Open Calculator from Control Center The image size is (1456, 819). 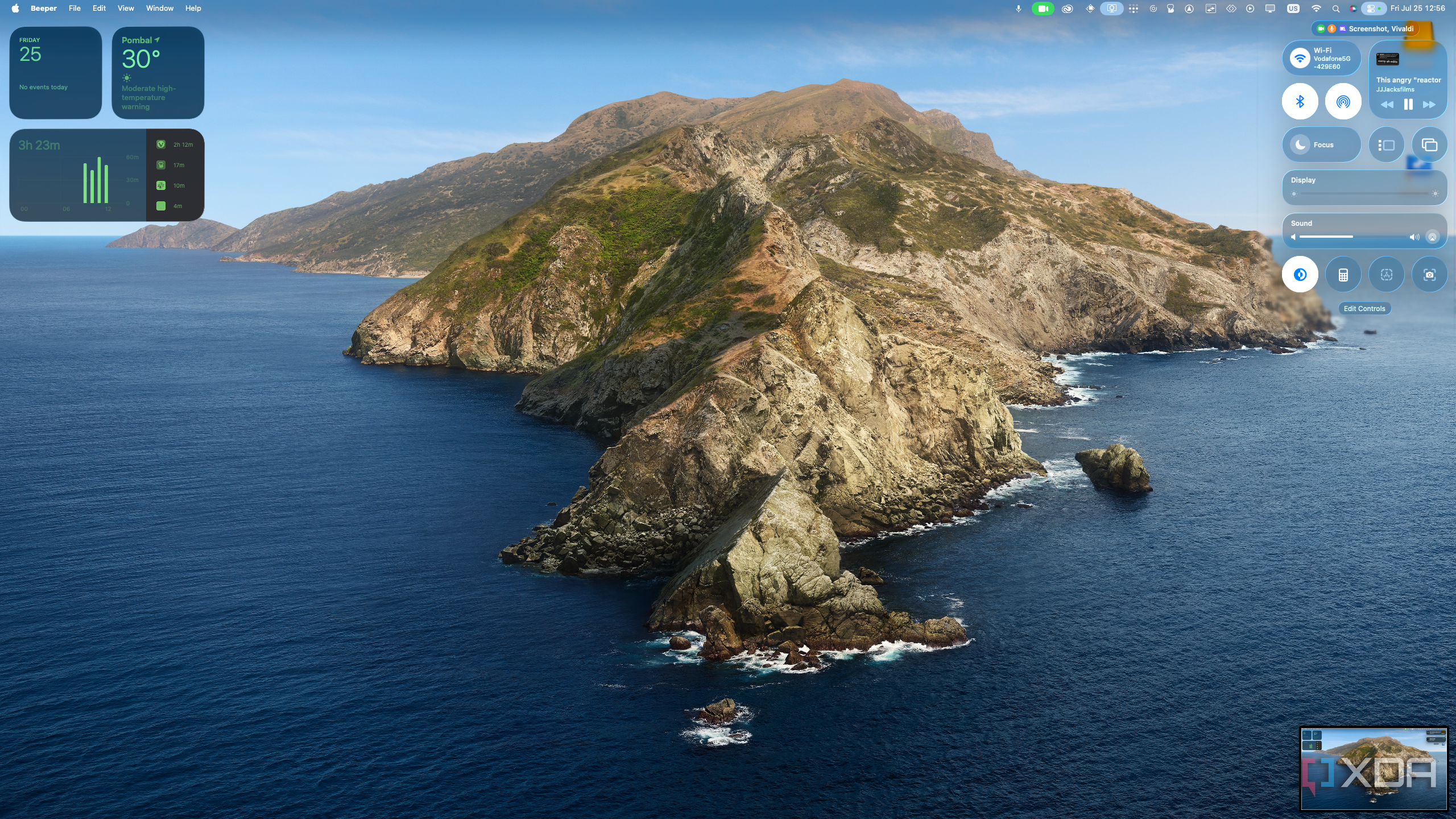[x=1343, y=275]
